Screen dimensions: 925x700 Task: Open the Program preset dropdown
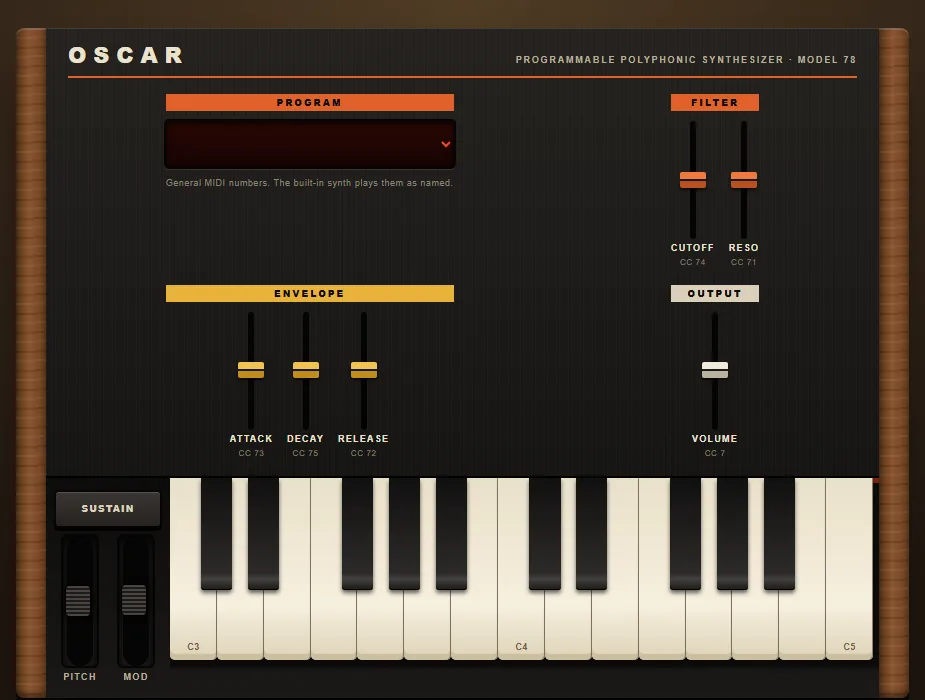point(310,144)
